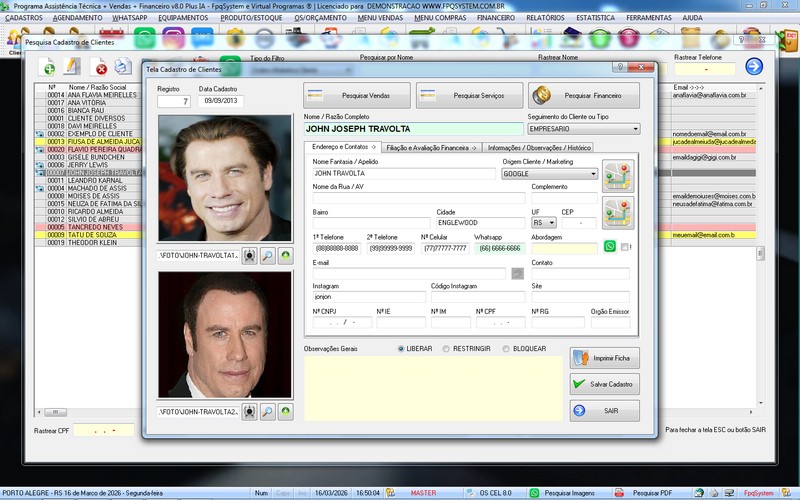Click vertical scrollbar thumb of client list
800x500 pixels.
pos(760,253)
